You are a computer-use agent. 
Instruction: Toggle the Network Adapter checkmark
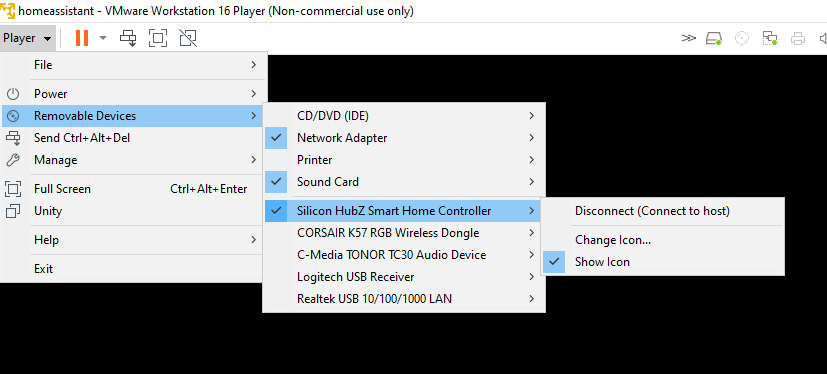click(276, 138)
